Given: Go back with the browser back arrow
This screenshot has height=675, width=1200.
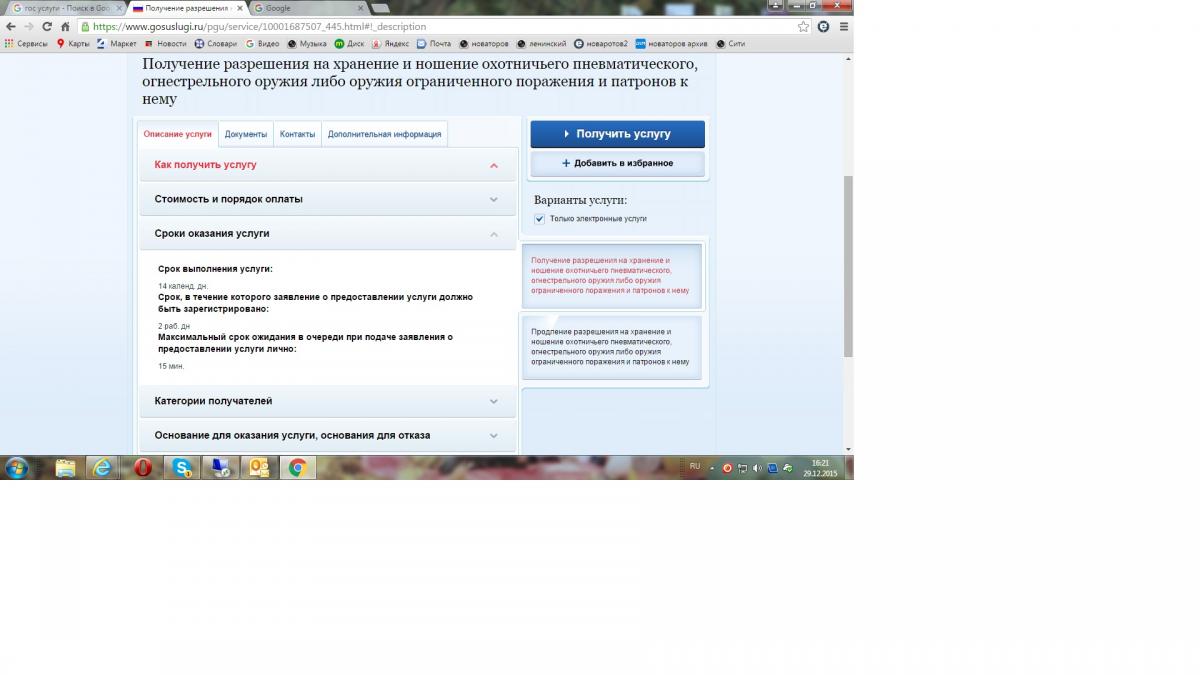Looking at the screenshot, I should pyautogui.click(x=11, y=27).
